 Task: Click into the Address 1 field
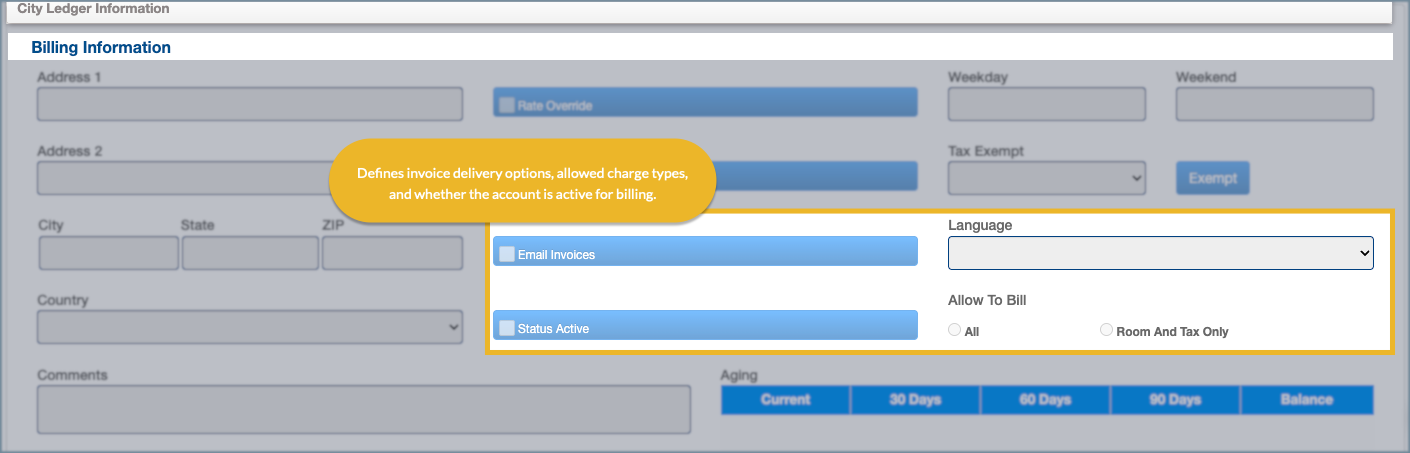249,104
